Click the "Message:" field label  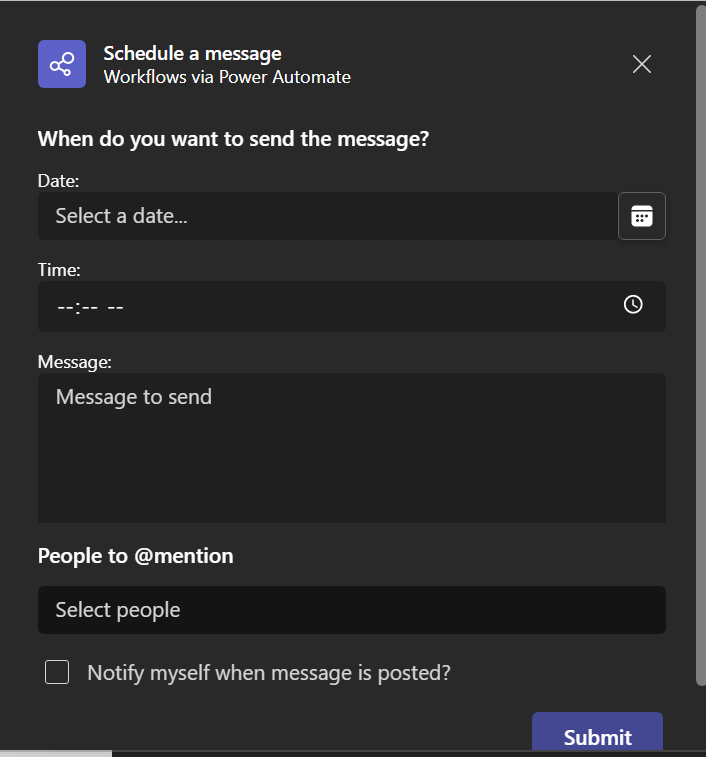pos(74,361)
